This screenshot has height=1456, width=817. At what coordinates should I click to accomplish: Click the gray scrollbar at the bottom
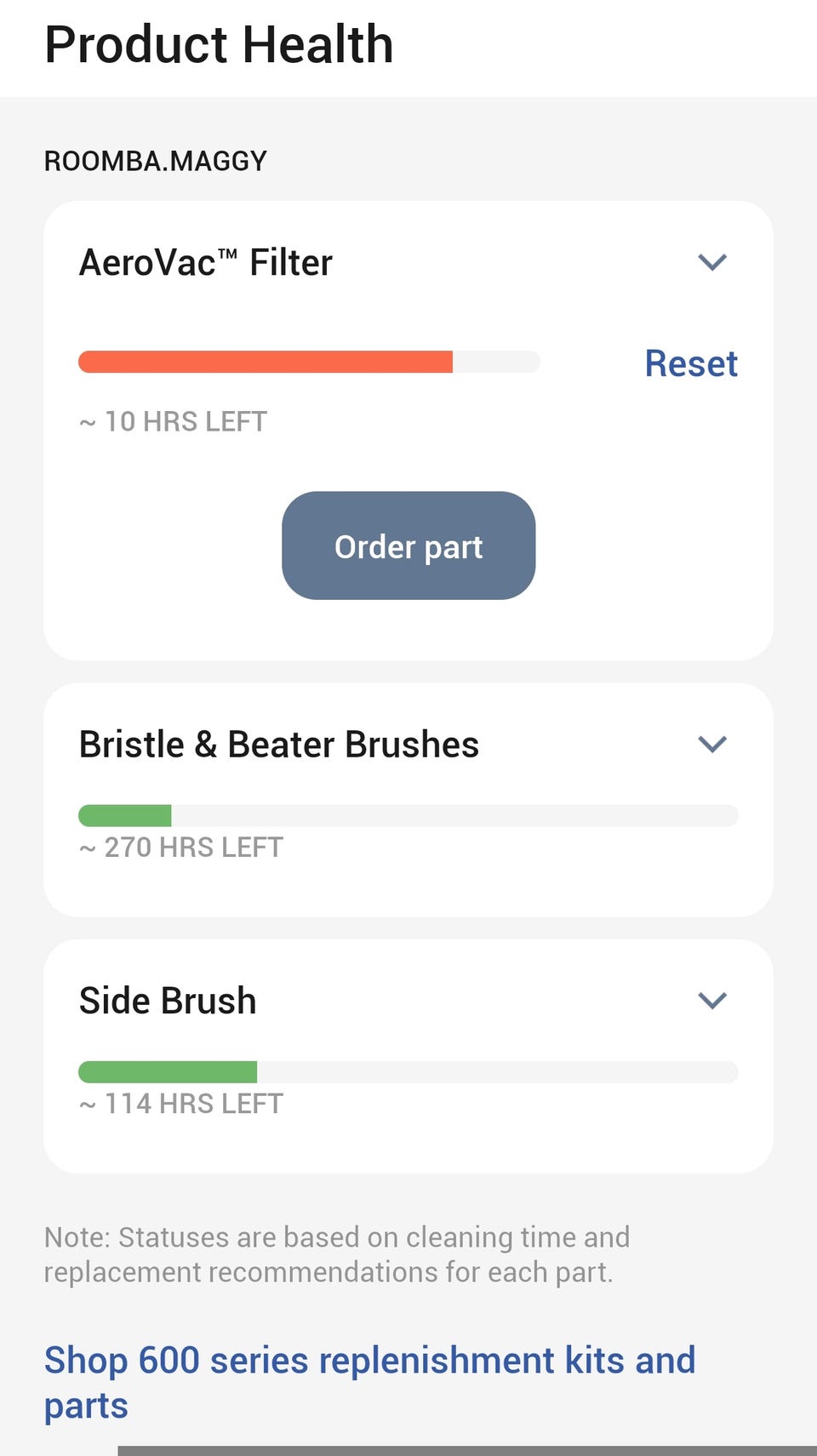tap(466, 1450)
